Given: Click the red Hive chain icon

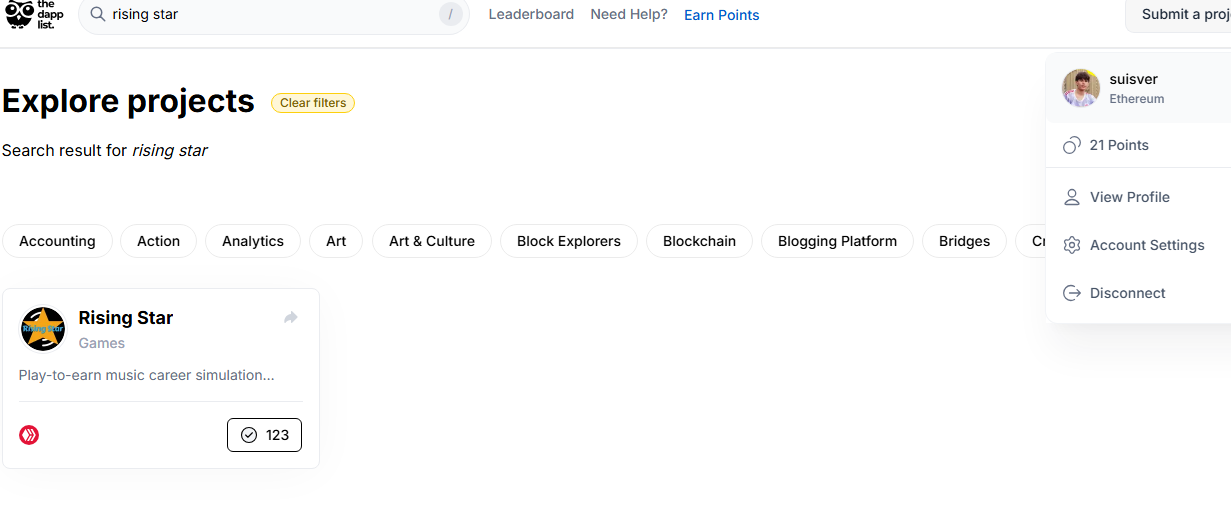Looking at the screenshot, I should click(29, 435).
